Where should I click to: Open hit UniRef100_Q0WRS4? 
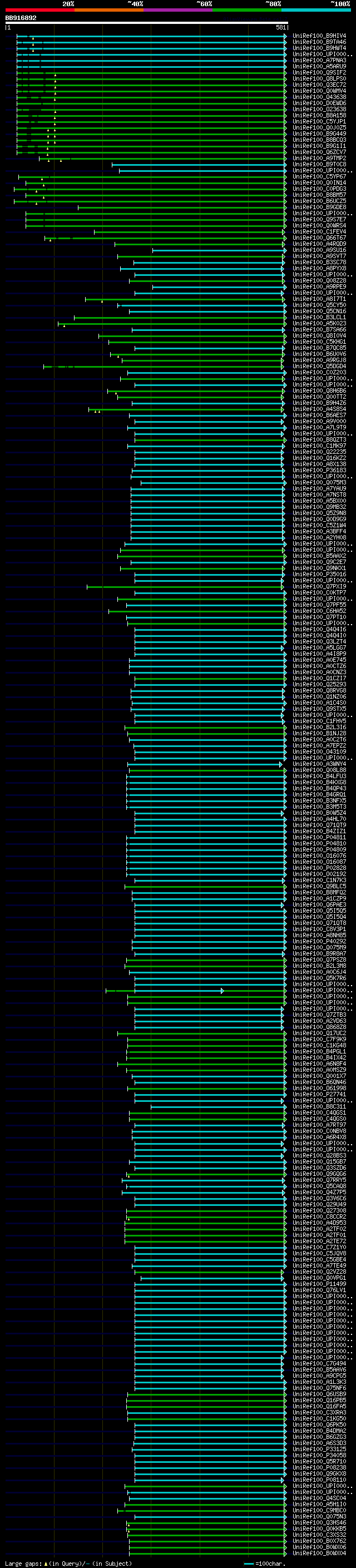(319, 226)
